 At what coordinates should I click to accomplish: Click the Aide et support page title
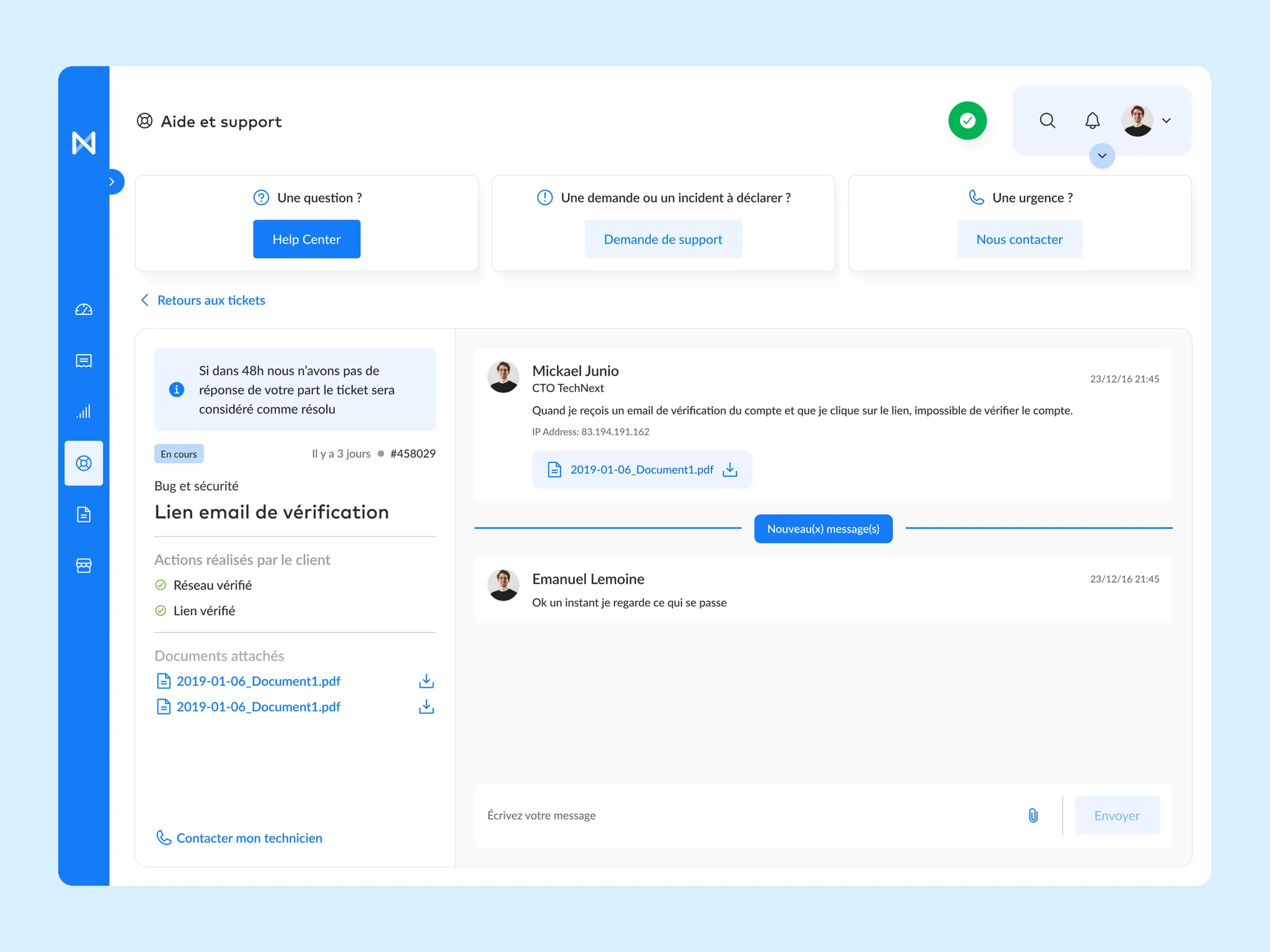coord(221,121)
